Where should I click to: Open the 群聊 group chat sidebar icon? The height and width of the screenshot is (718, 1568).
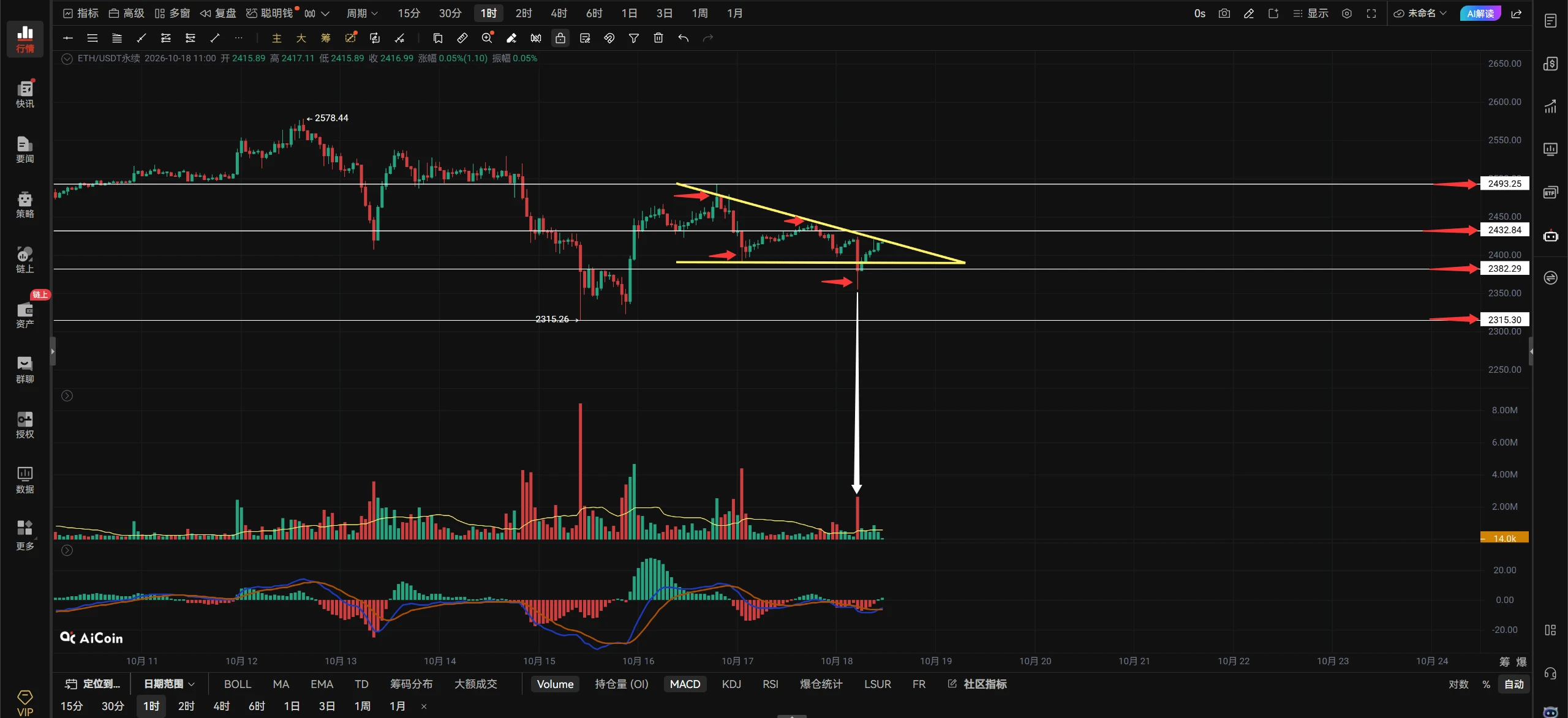pos(25,370)
